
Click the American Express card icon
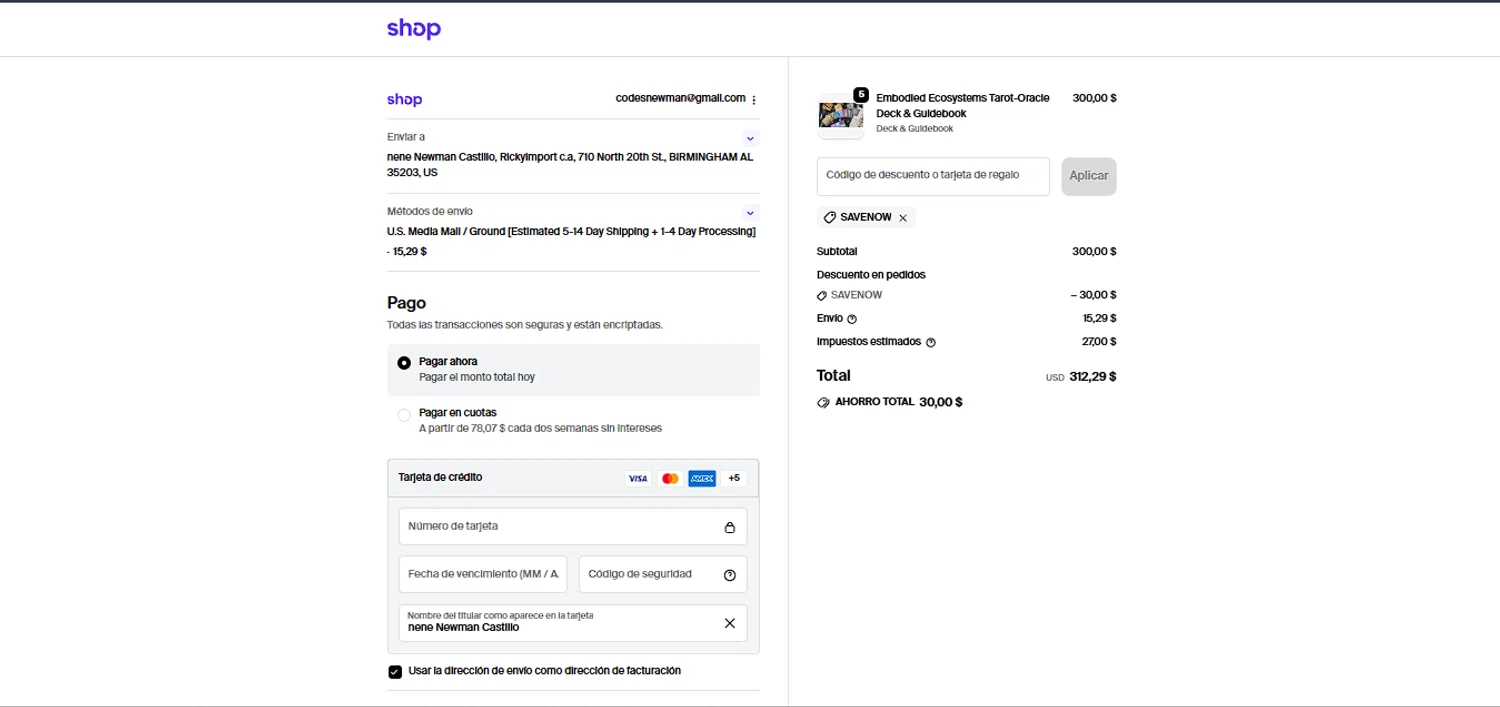[702, 478]
